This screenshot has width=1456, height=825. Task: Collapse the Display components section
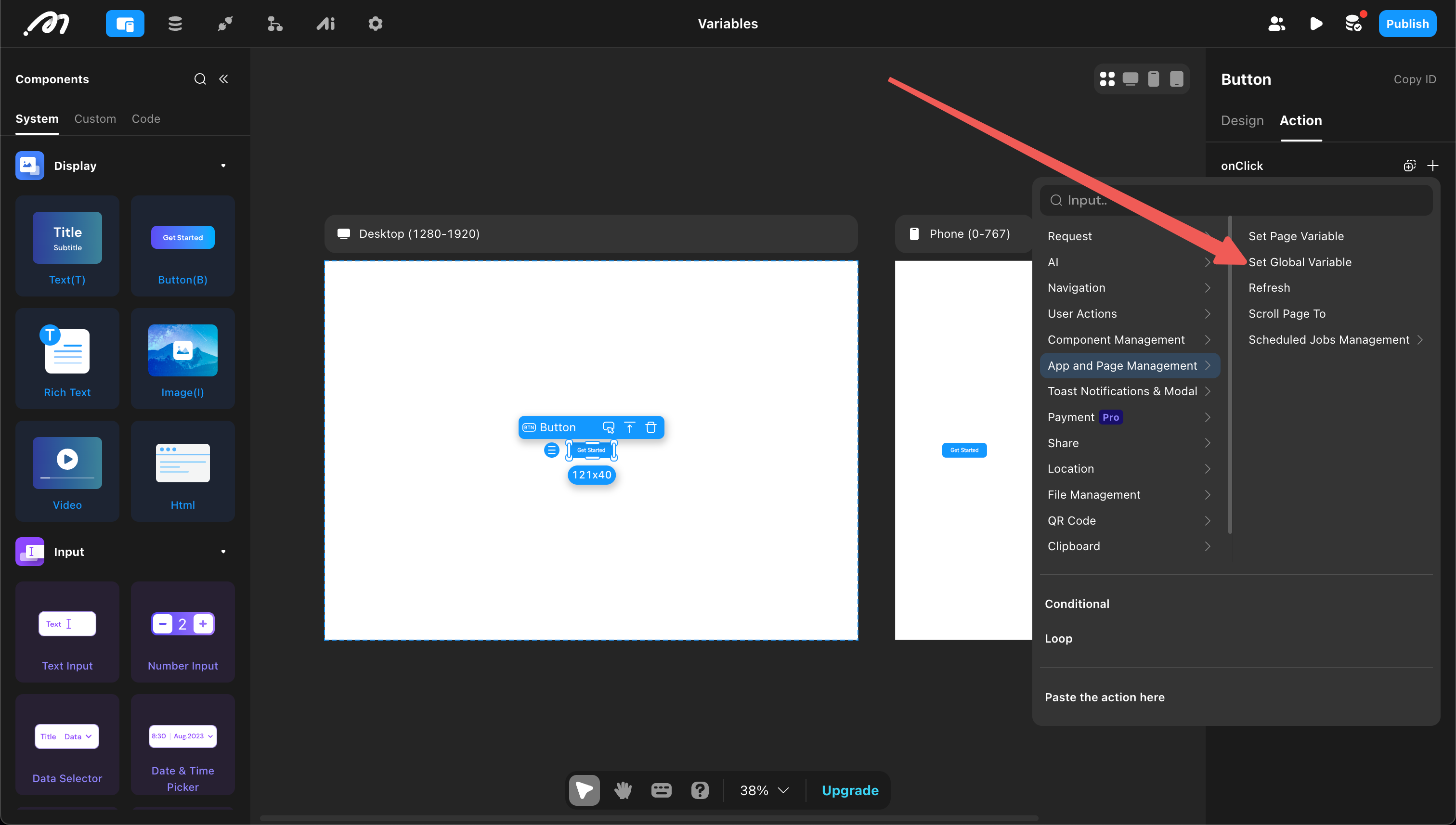pos(223,166)
